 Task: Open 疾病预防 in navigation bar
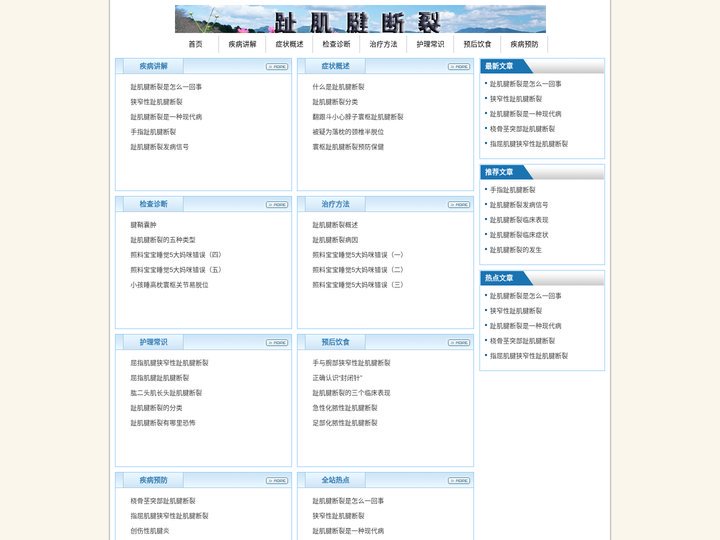524,44
